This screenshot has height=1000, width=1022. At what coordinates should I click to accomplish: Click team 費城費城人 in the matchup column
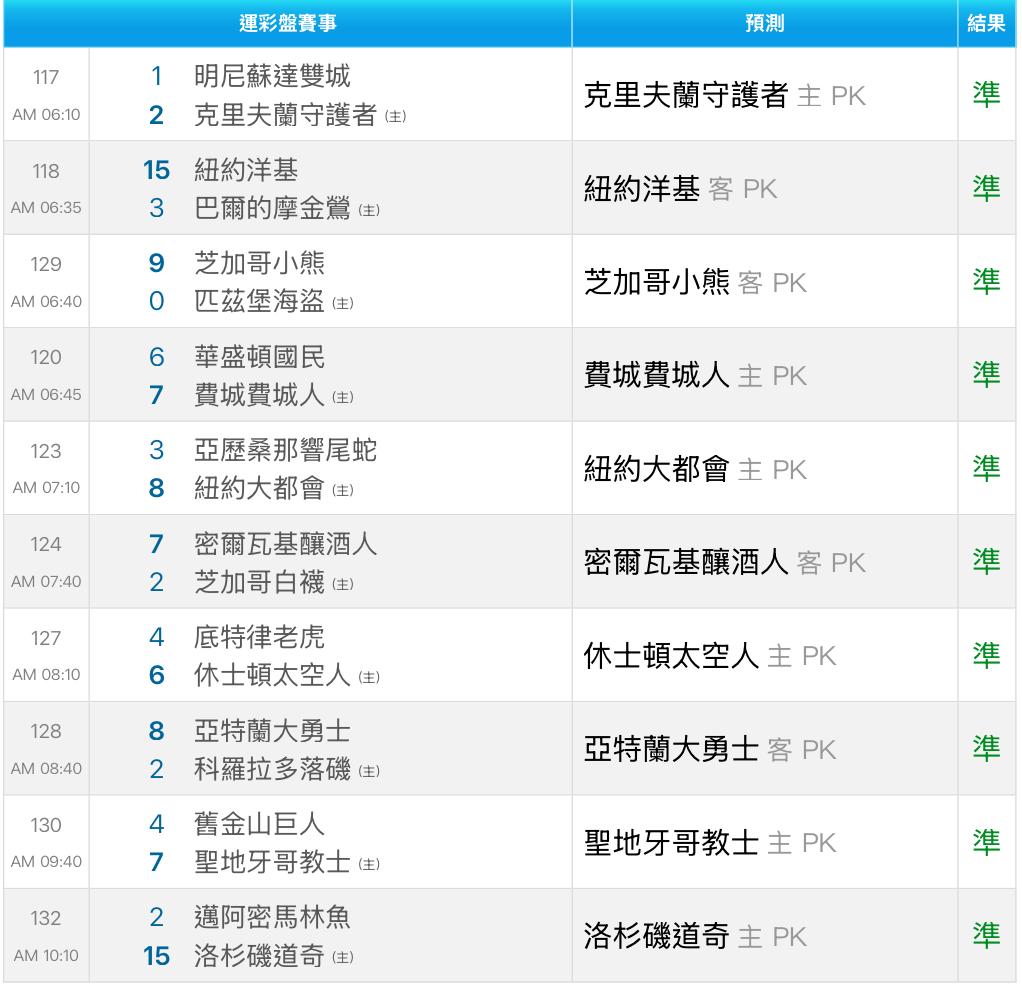click(x=259, y=395)
